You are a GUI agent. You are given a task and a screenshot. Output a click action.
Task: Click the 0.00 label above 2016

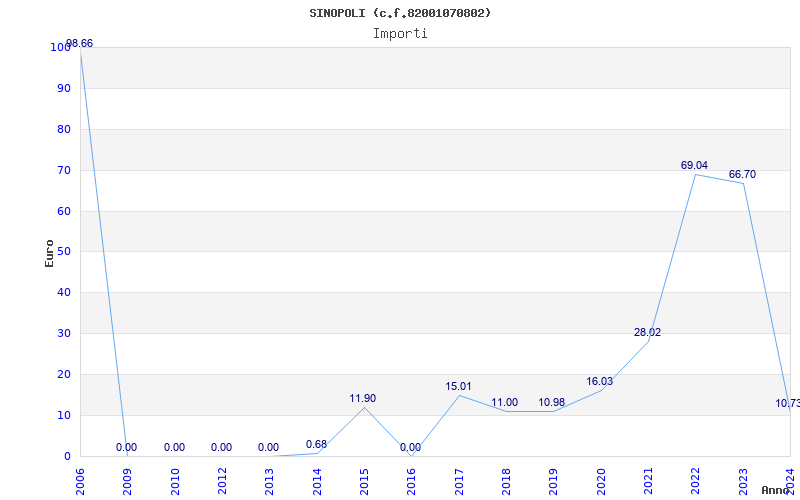click(411, 447)
